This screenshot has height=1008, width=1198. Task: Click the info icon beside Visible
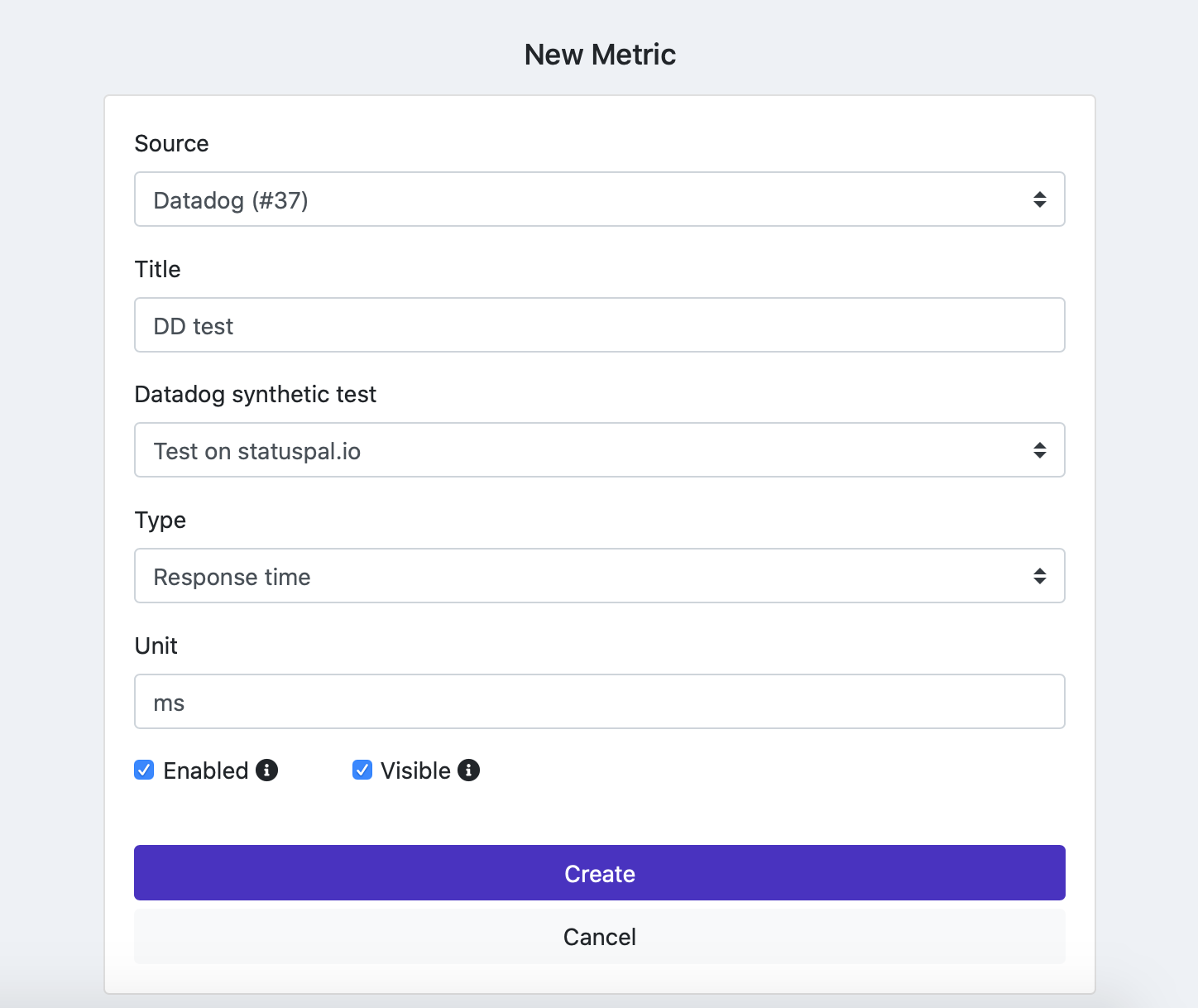[468, 770]
